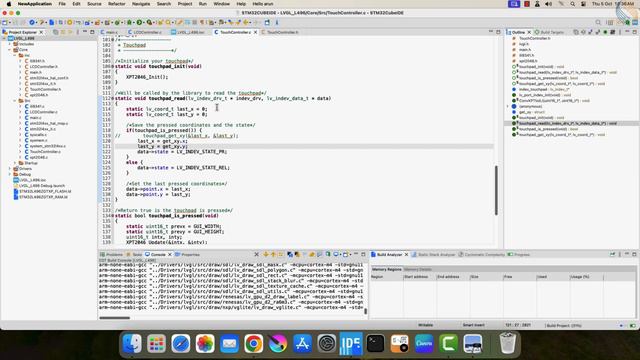Maximize the Project Explorer panel
The height and width of the screenshot is (360, 640).
click(x=92, y=32)
